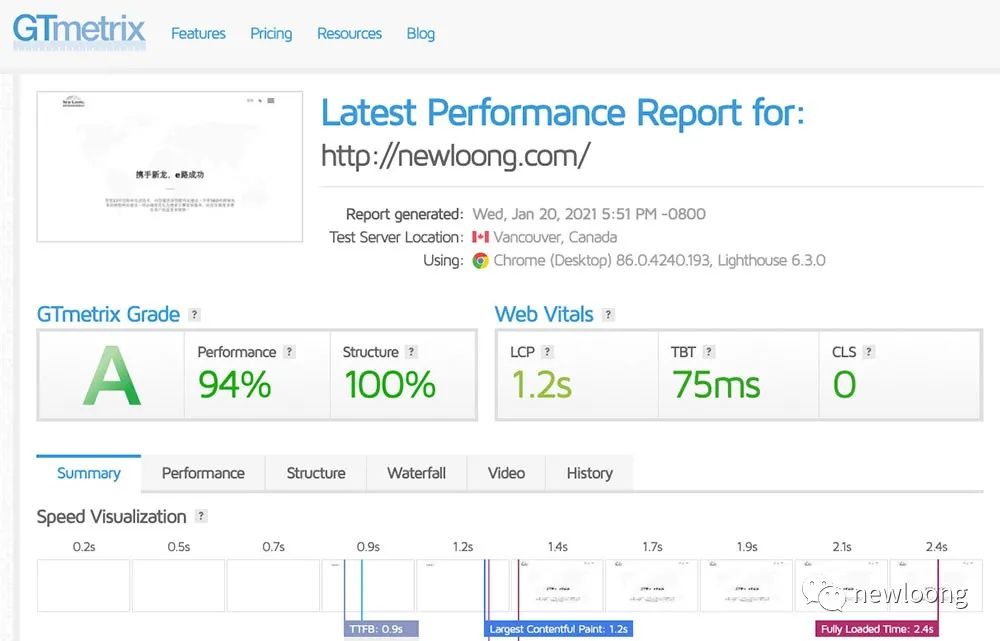Click the CLS help question mark
Screen dimensions: 1000x641
pyautogui.click(x=869, y=352)
